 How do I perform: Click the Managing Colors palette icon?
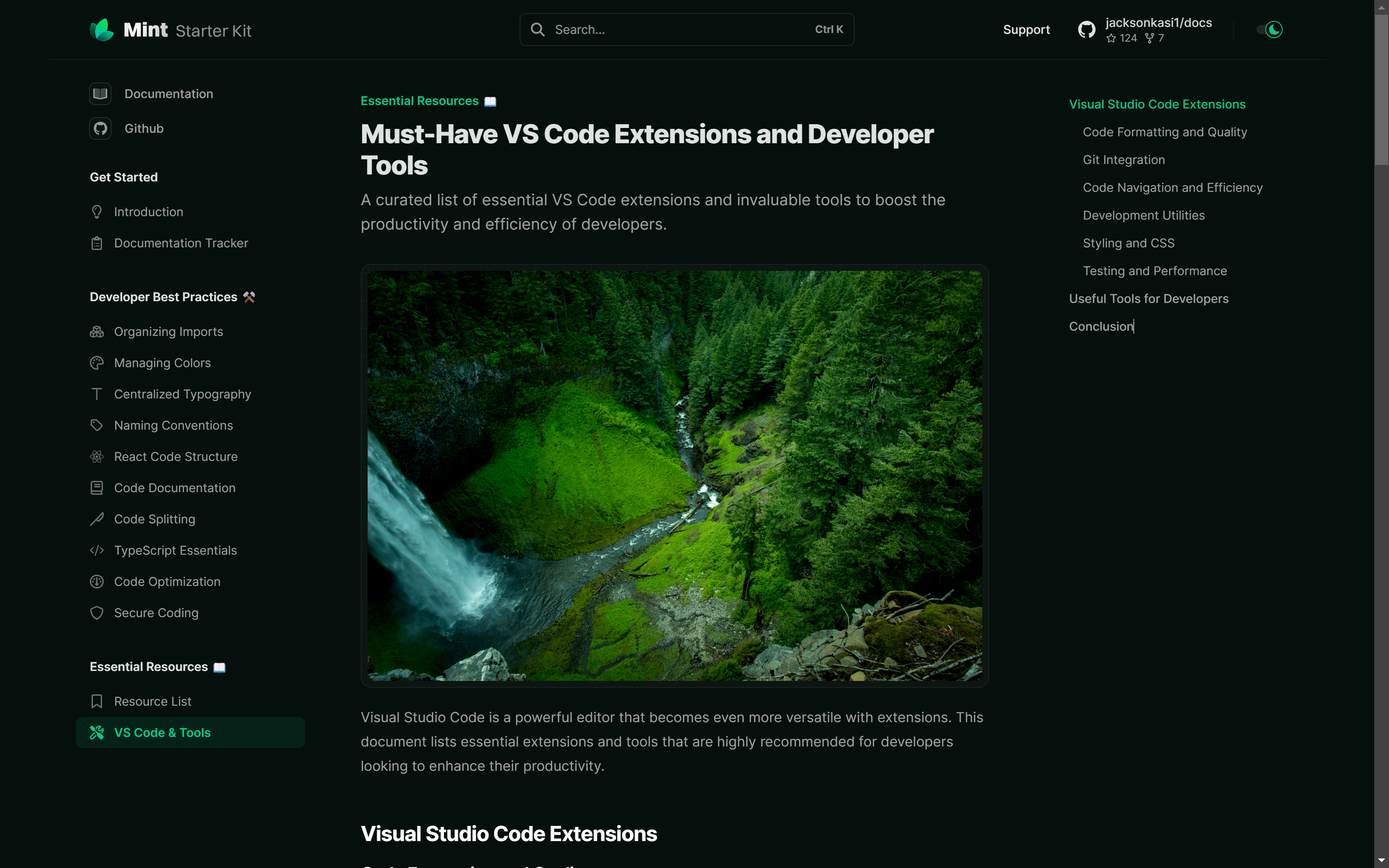[x=97, y=363]
